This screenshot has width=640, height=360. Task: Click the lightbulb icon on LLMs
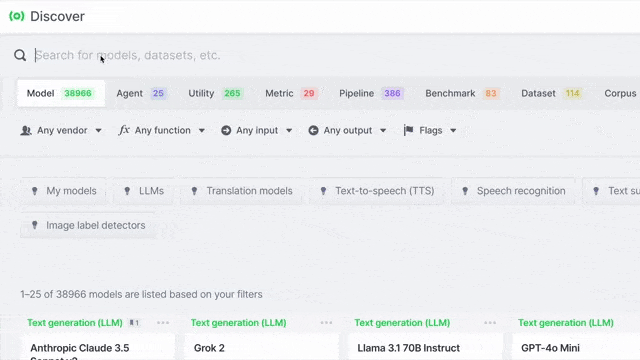(127, 191)
